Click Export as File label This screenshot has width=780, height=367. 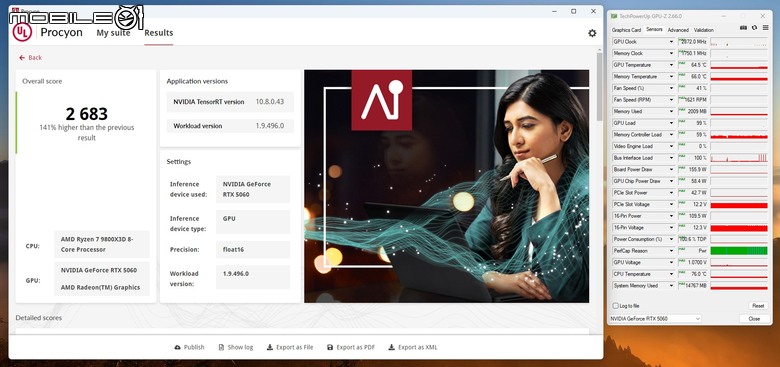coord(294,347)
